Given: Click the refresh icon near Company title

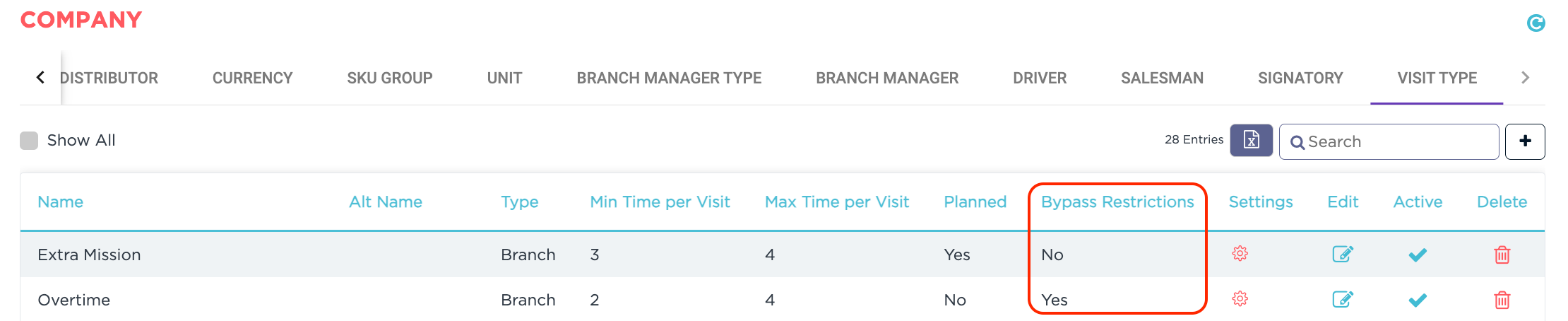Looking at the screenshot, I should tap(1536, 23).
